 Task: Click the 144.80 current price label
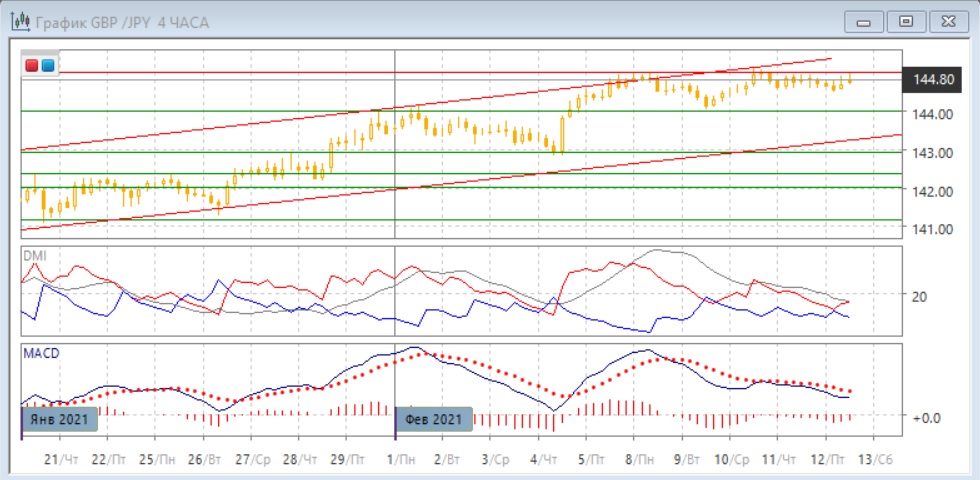click(x=930, y=79)
